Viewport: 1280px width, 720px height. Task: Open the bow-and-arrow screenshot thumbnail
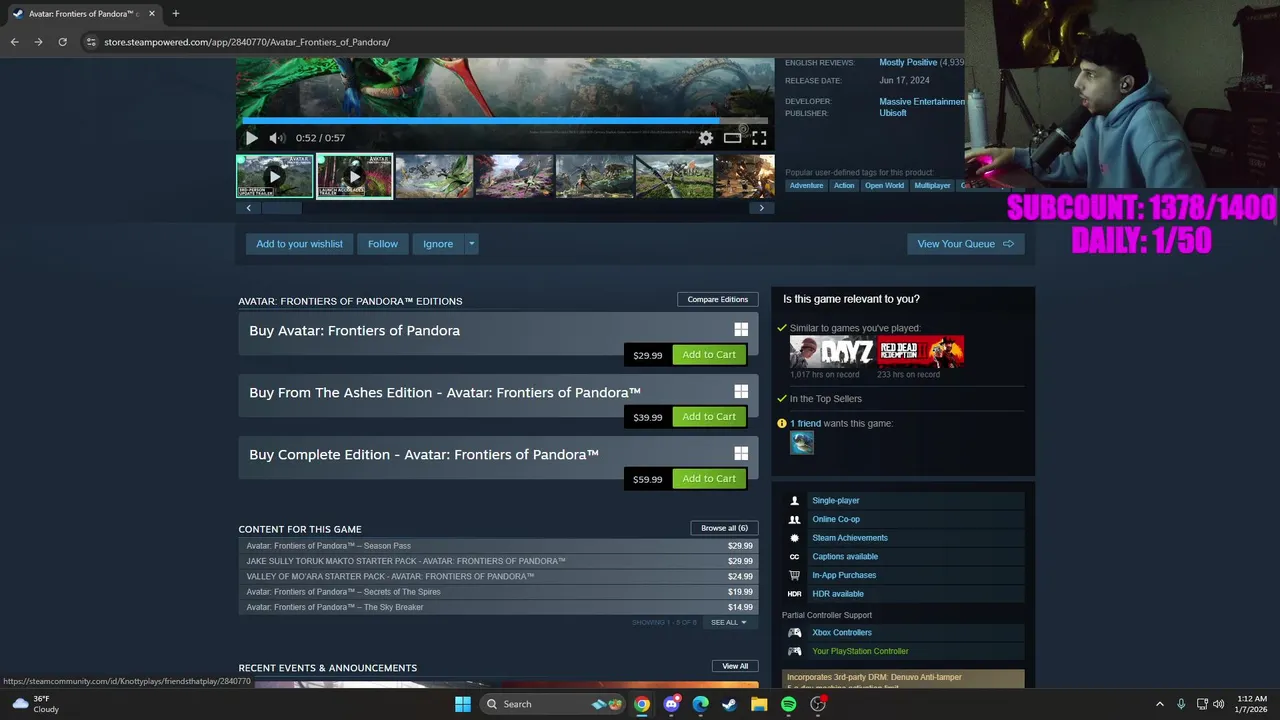pyautogui.click(x=674, y=176)
